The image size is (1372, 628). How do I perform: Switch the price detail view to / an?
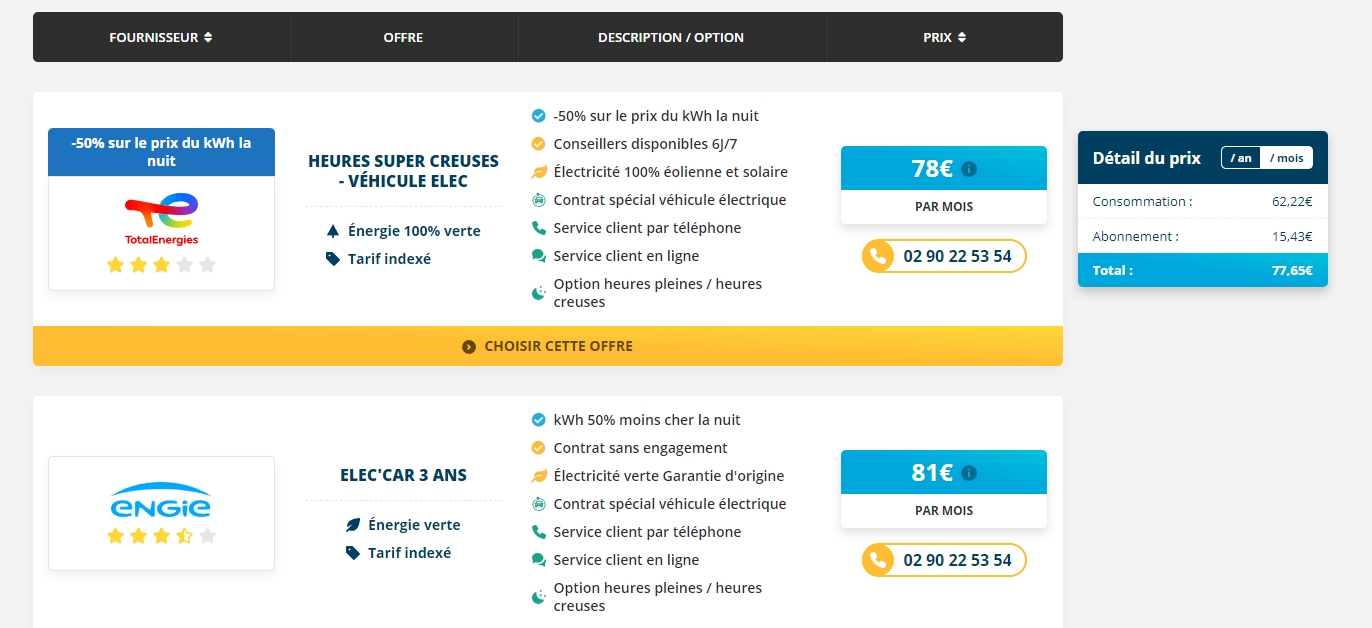point(1240,157)
